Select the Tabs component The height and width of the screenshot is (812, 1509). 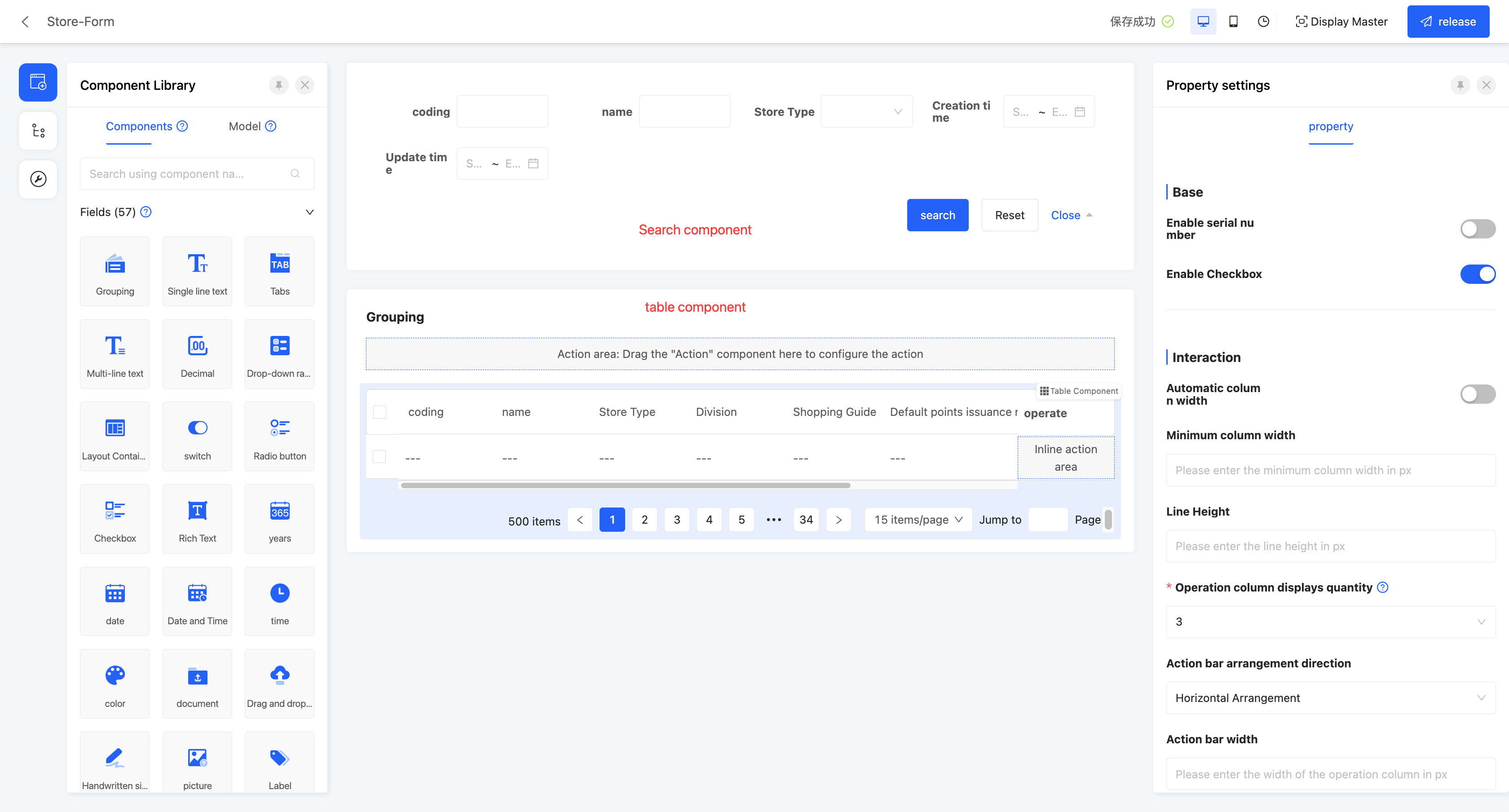point(279,271)
